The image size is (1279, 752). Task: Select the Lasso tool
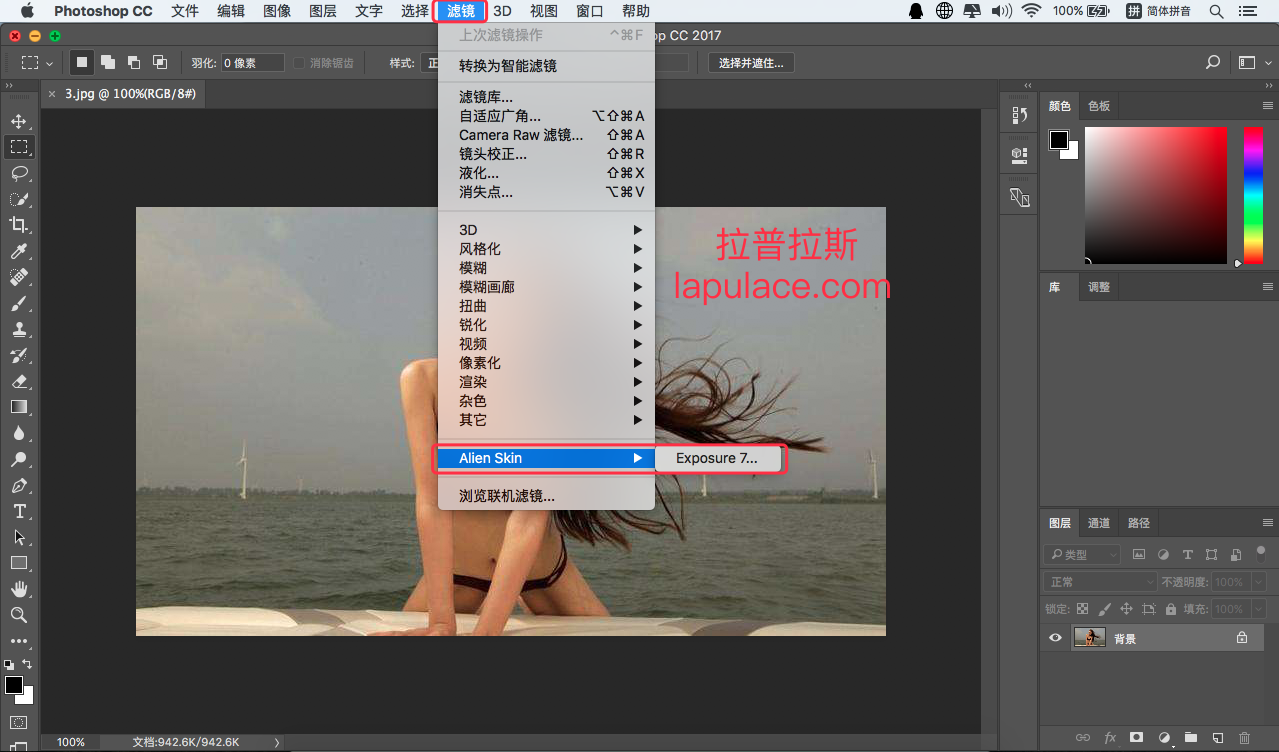18,173
